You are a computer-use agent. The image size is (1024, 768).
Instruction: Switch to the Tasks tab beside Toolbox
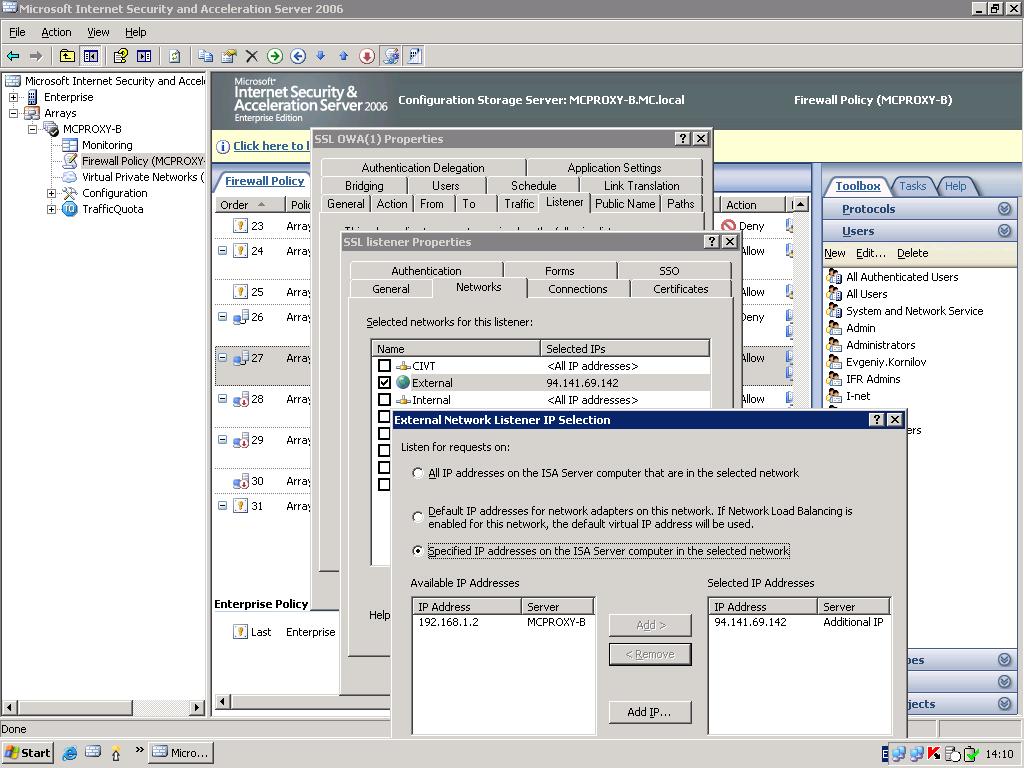coord(912,186)
